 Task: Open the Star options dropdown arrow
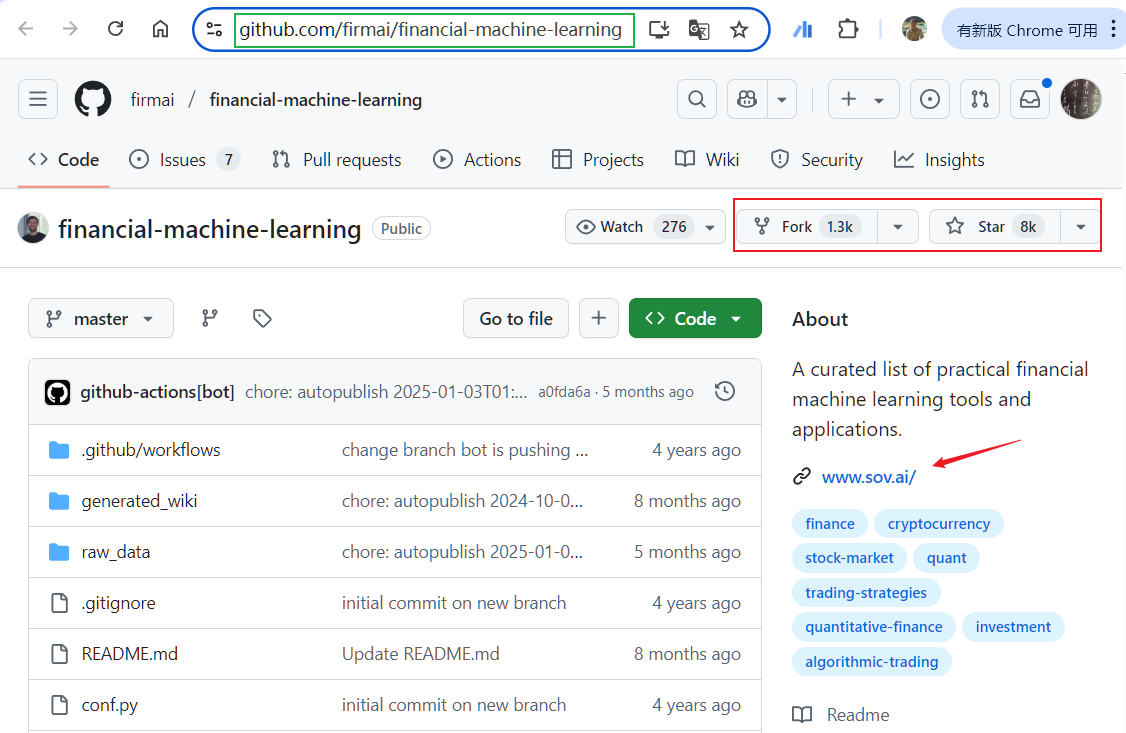1079,226
